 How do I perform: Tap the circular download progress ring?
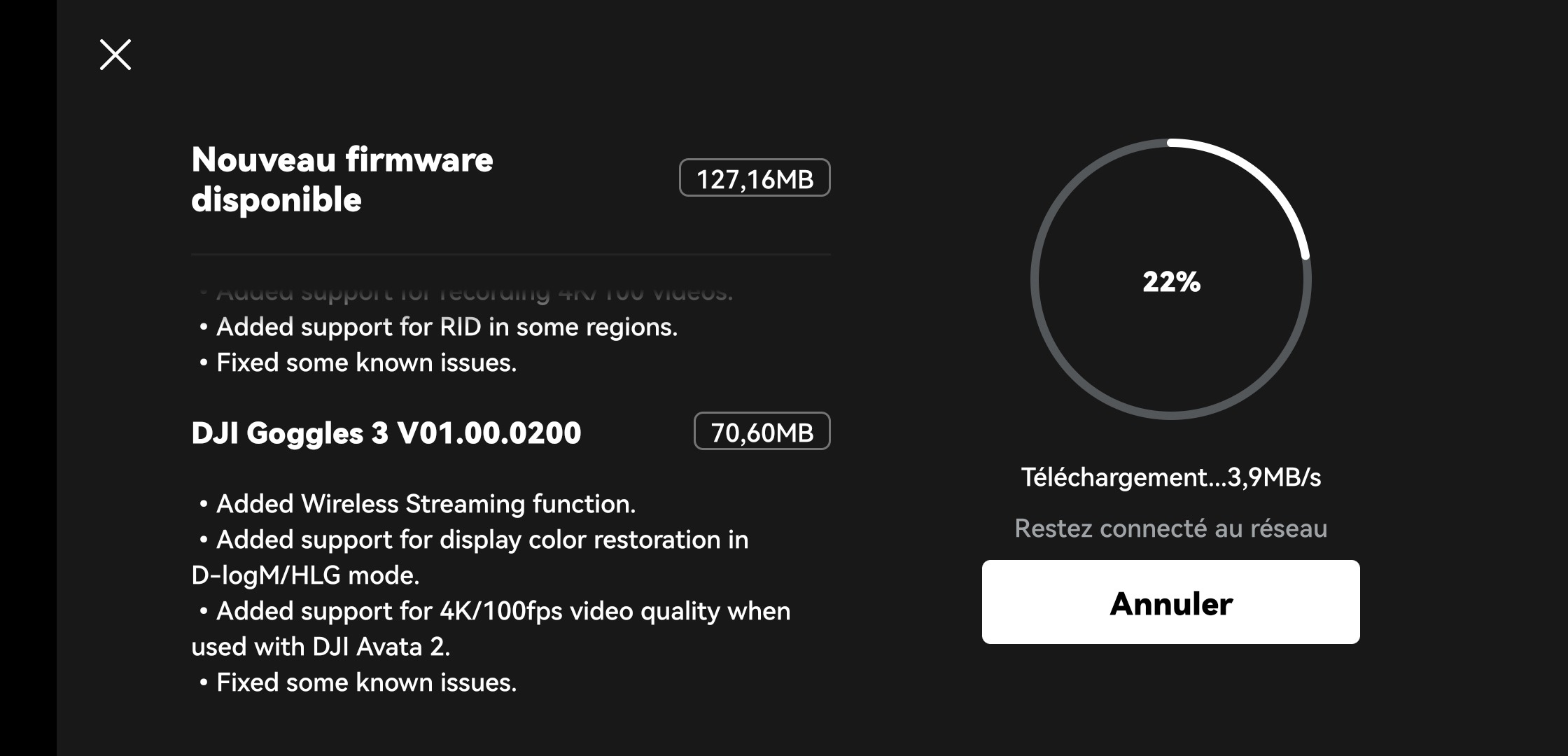(x=1170, y=279)
